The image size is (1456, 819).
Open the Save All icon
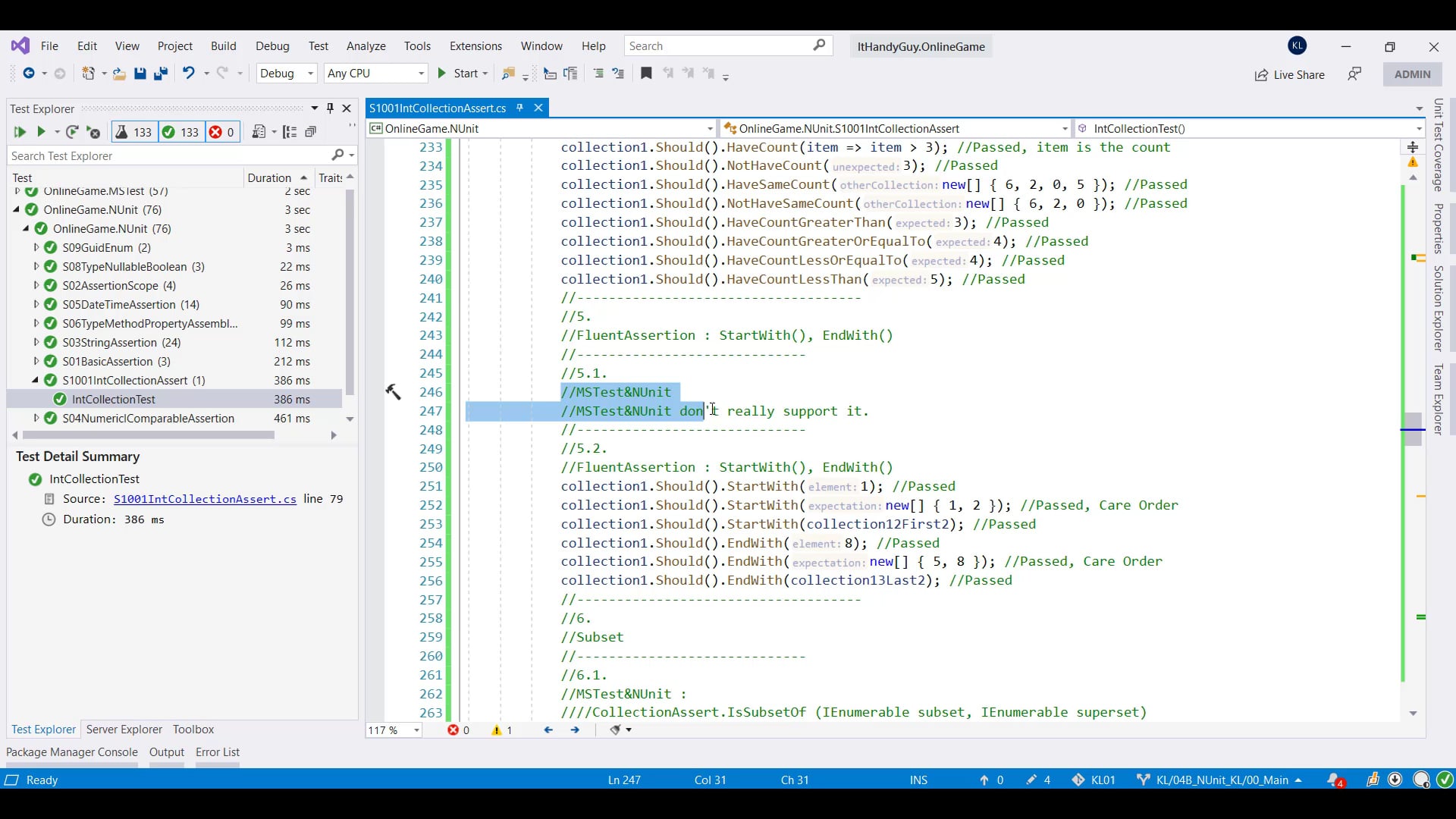click(x=160, y=74)
